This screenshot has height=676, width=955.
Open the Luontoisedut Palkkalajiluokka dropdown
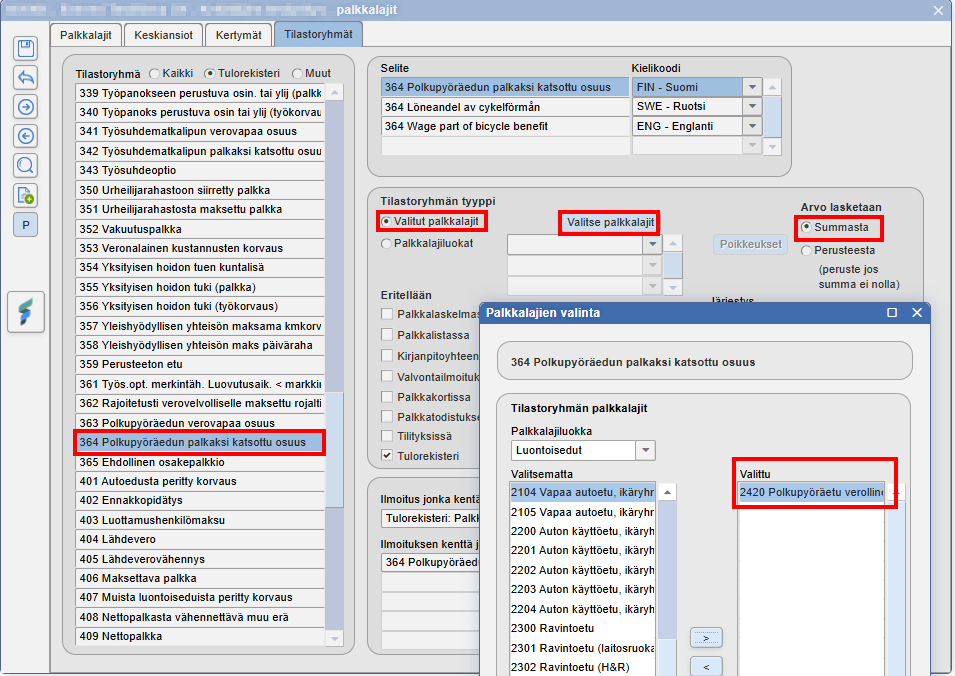pyautogui.click(x=645, y=451)
